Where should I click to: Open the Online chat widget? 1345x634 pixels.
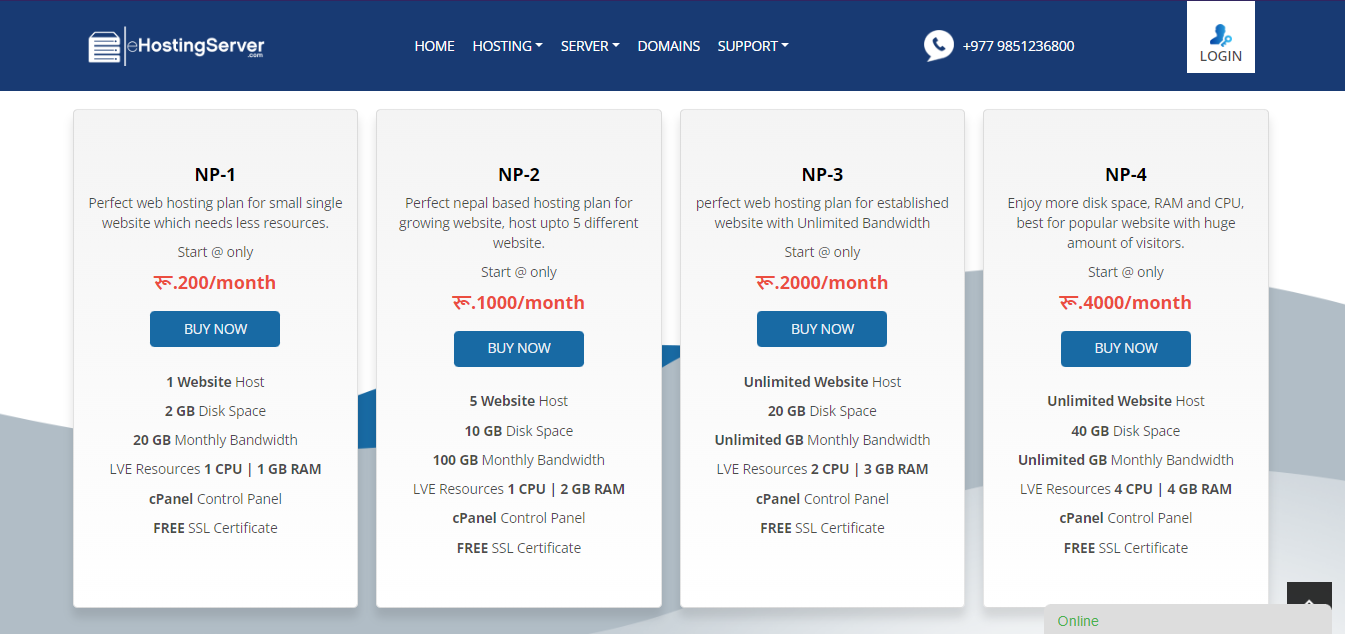1077,620
